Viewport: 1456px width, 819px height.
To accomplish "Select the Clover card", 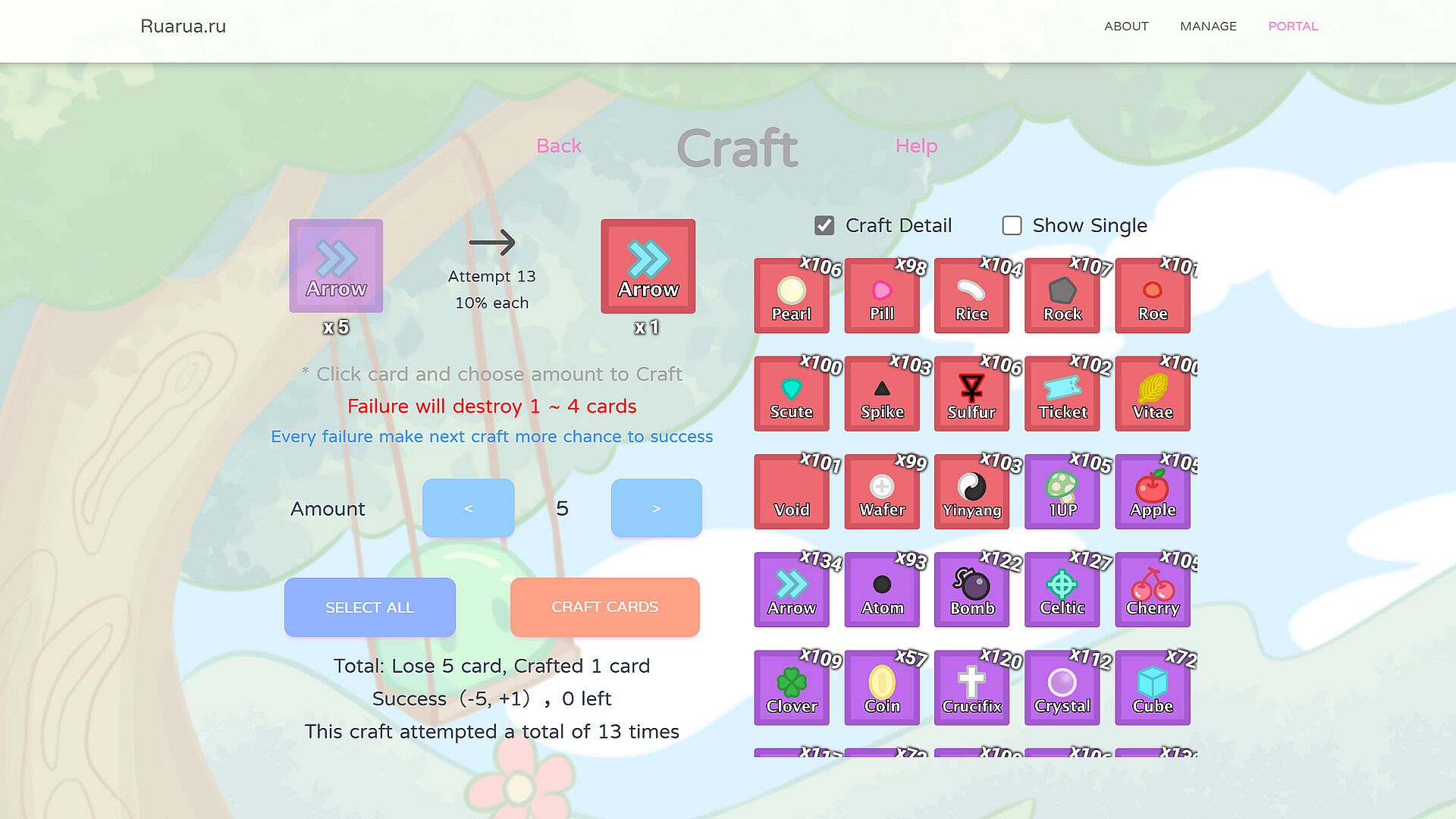I will (791, 687).
